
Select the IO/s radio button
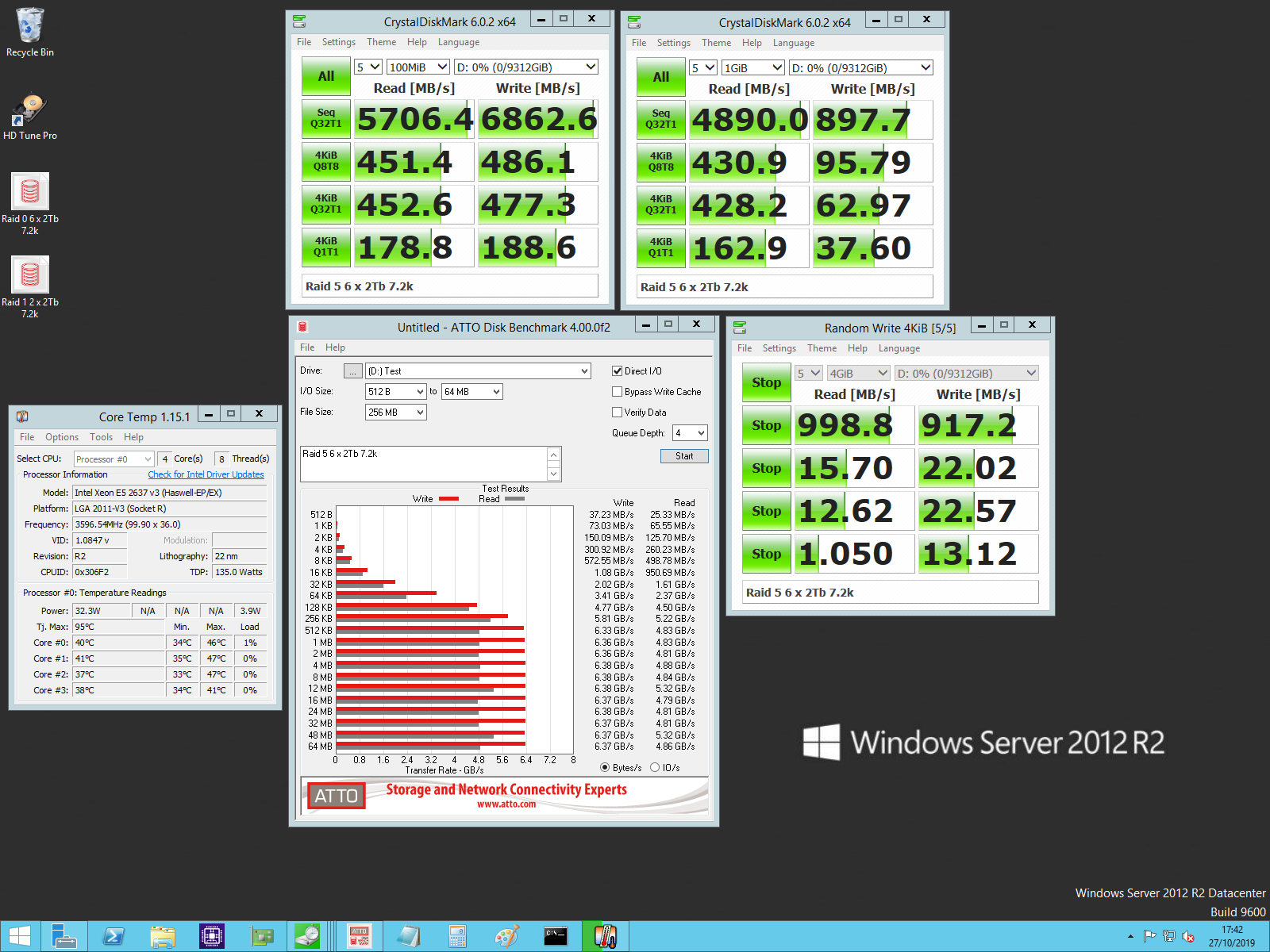655,767
